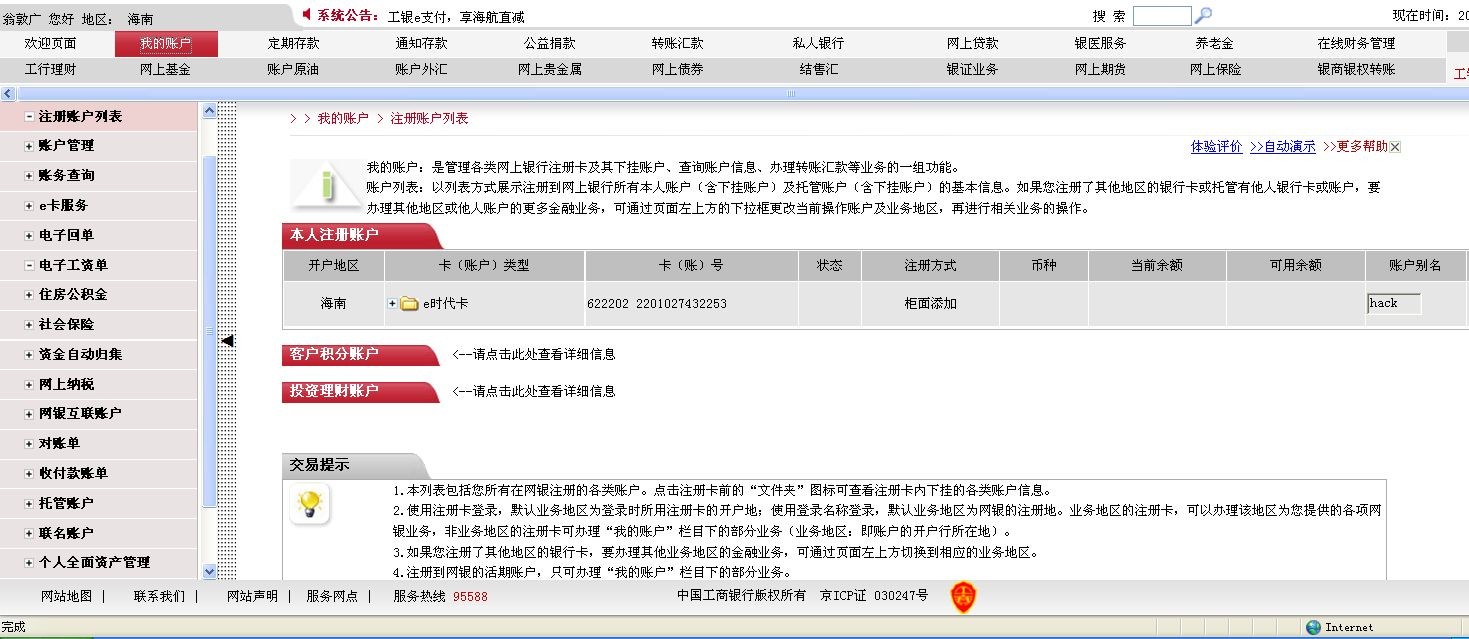Viewport: 1469px width, 639px height.
Task: Open 网上贷款 menu
Action: [x=972, y=44]
